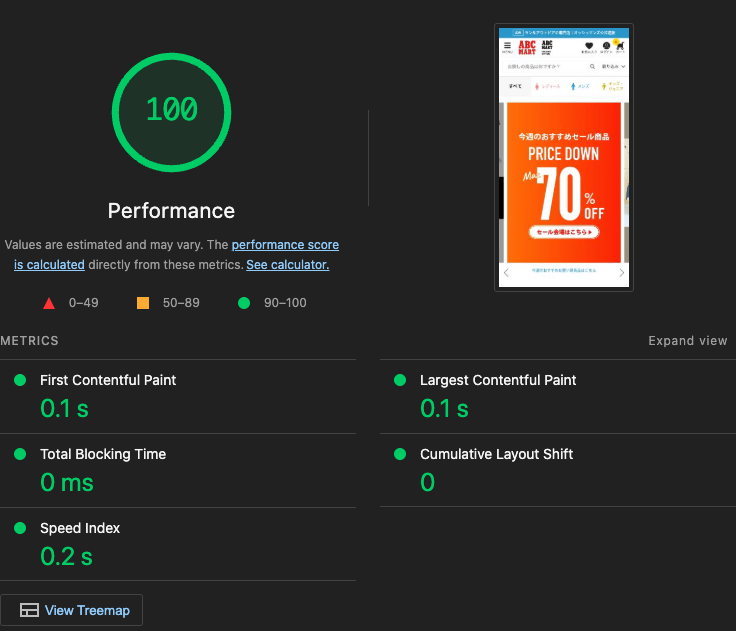Image resolution: width=736 pixels, height=631 pixels.
Task: Expand the Total Blocking Time metric
Action: click(178, 470)
